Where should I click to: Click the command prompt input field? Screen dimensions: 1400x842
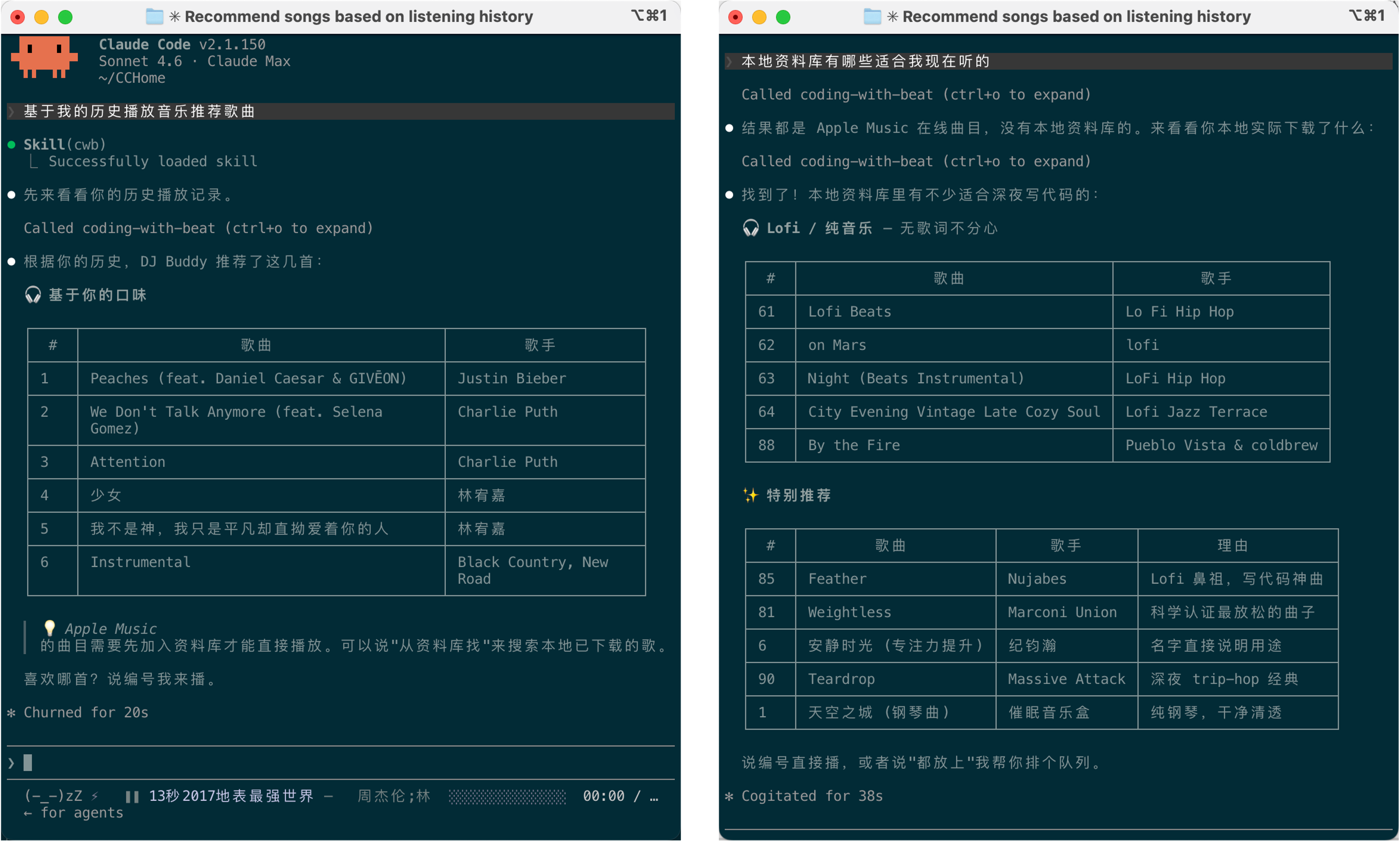pos(340,763)
